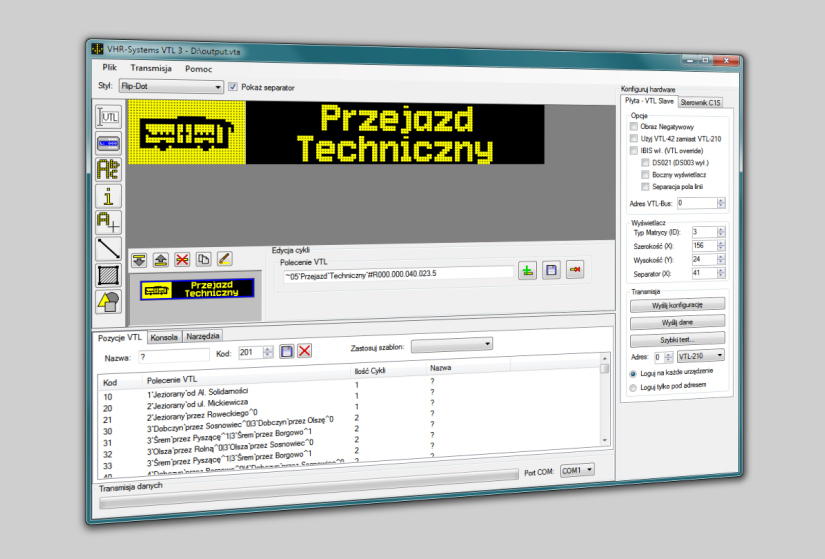Click the position list vertical scrollbar
The width and height of the screenshot is (825, 559).
(x=605, y=398)
